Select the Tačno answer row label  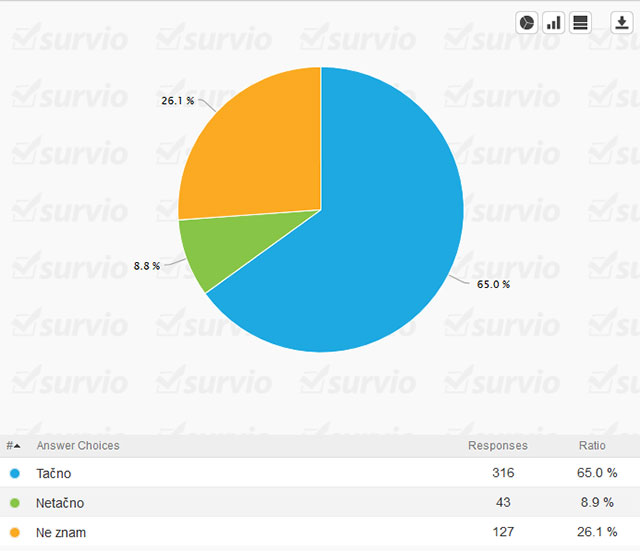tap(54, 473)
